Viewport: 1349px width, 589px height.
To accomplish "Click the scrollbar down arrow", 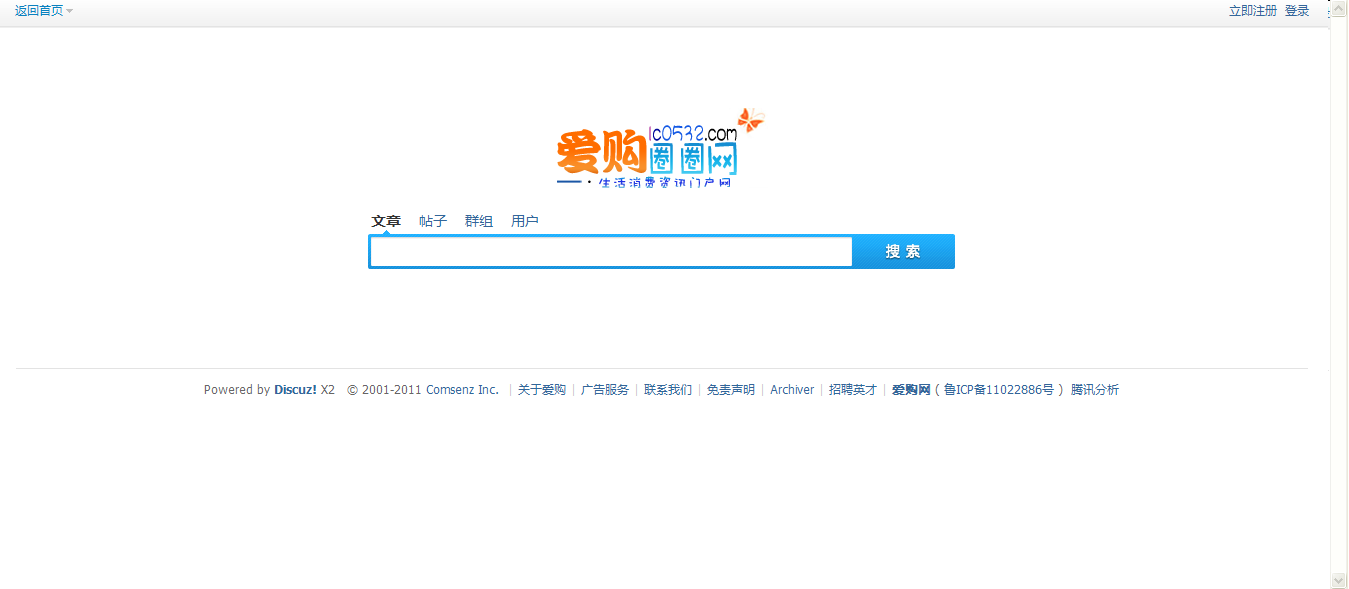I will (1339, 580).
